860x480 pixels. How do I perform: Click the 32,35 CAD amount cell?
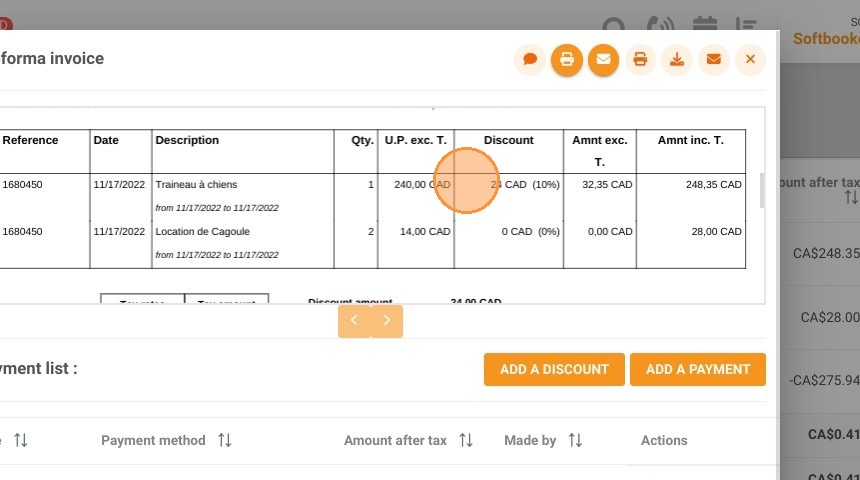[x=607, y=184]
